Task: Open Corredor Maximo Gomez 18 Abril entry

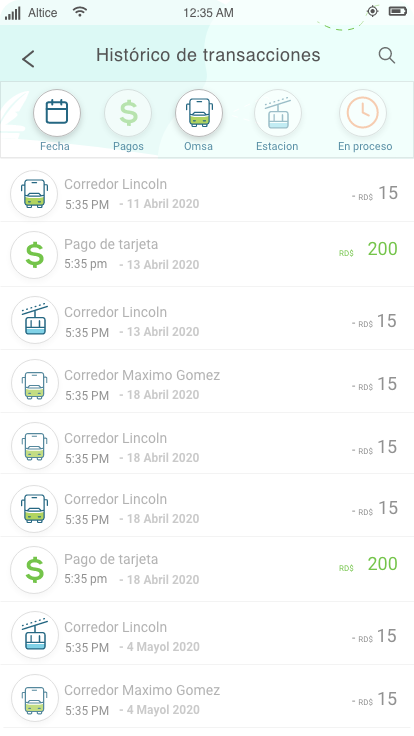Action: coord(207,384)
